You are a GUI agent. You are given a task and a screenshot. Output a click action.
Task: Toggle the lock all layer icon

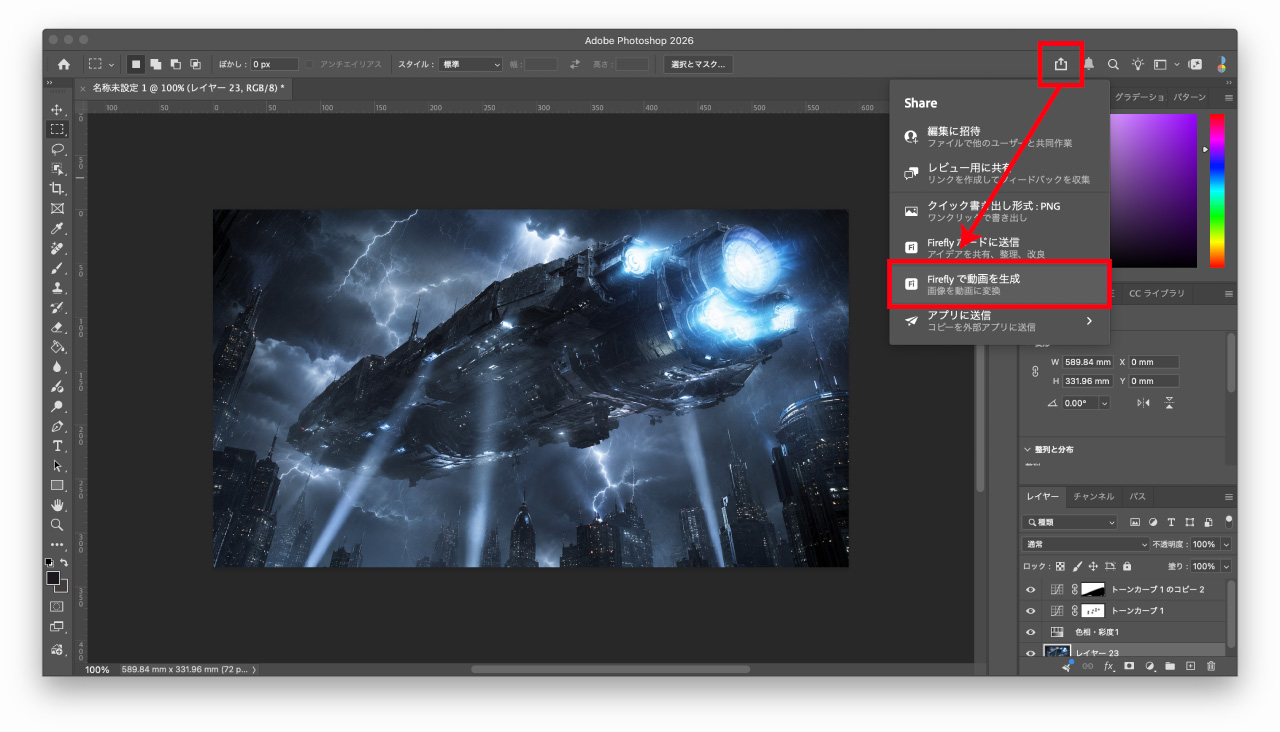1128,566
